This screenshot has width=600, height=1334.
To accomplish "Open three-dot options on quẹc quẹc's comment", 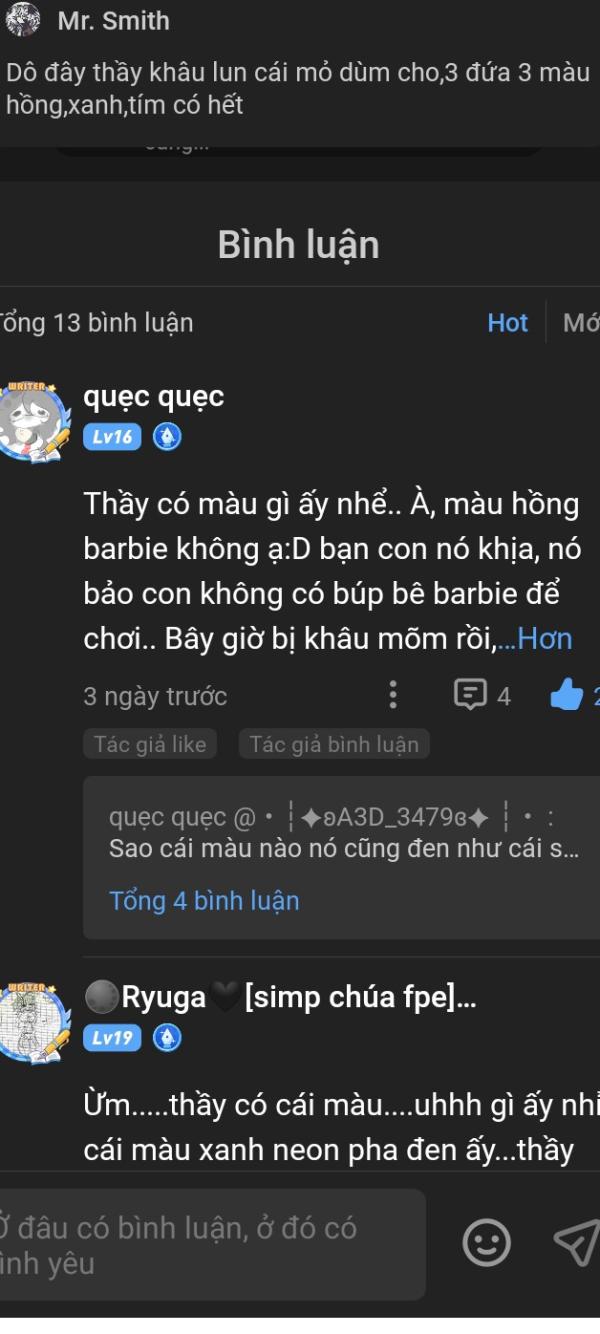I will coord(393,695).
